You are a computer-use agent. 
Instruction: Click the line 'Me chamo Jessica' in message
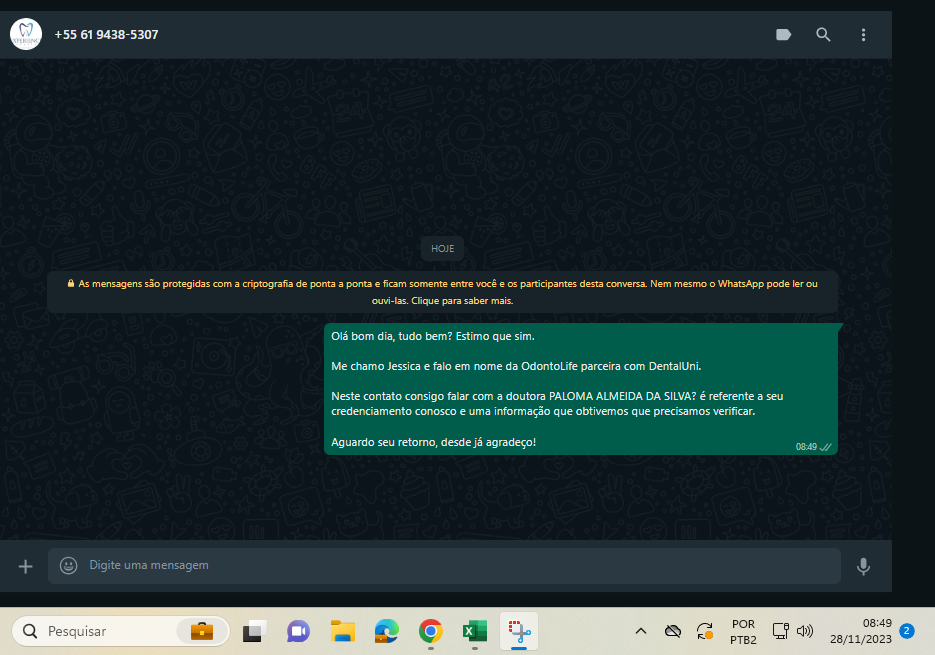pyautogui.click(x=516, y=366)
